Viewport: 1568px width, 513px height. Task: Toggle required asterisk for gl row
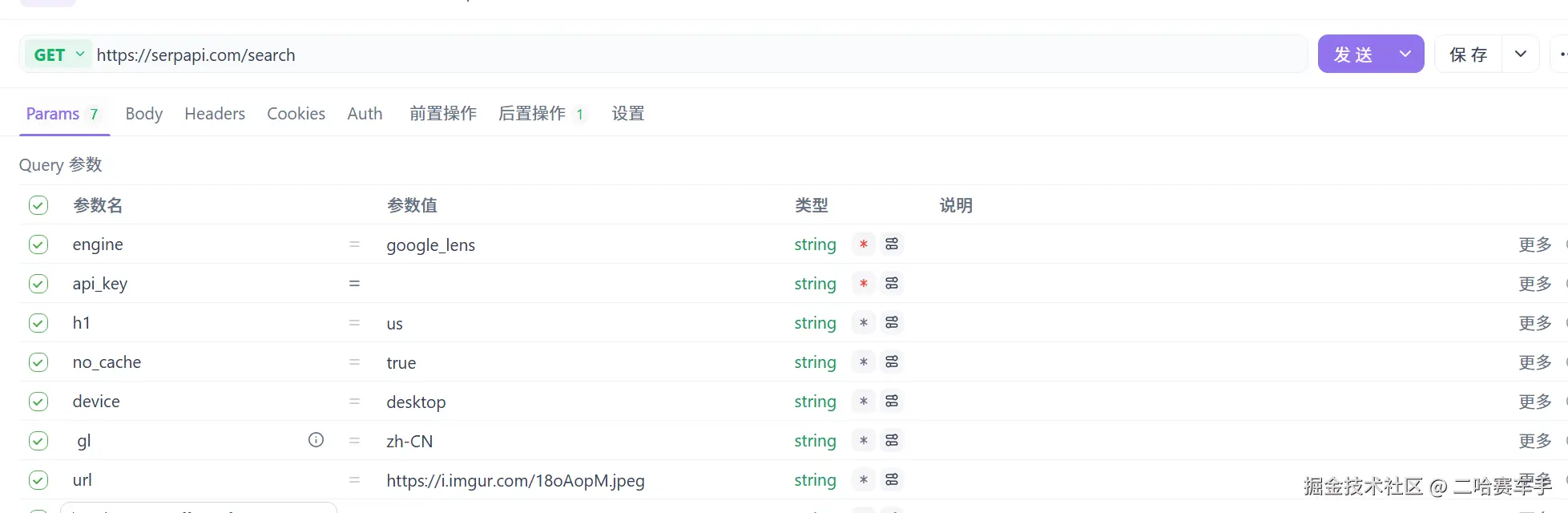pyautogui.click(x=863, y=440)
